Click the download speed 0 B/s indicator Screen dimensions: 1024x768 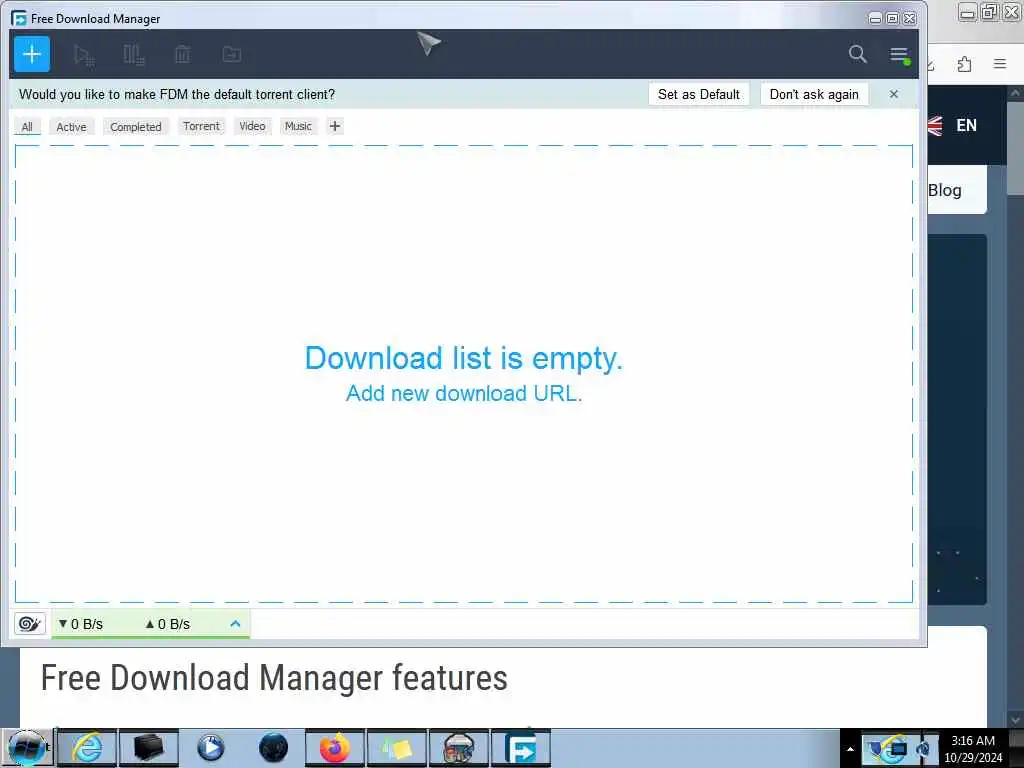[x=81, y=624]
